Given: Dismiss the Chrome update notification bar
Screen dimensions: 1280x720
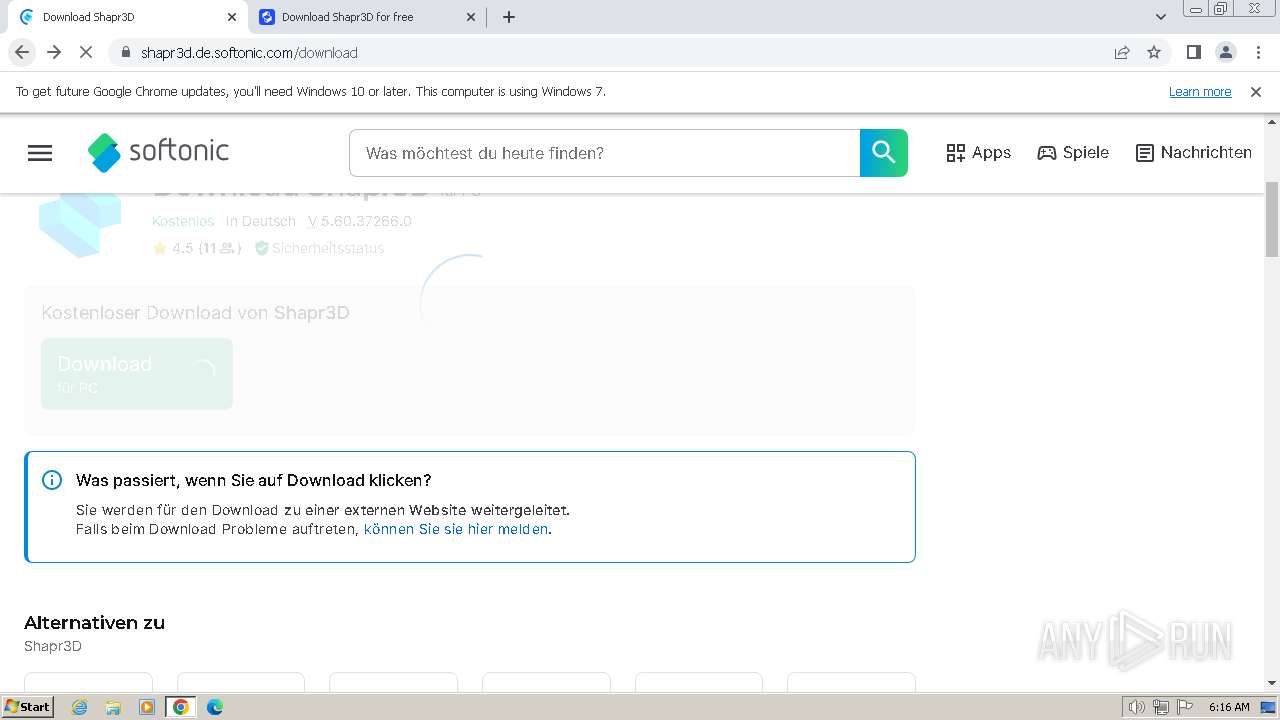Looking at the screenshot, I should coord(1256,91).
